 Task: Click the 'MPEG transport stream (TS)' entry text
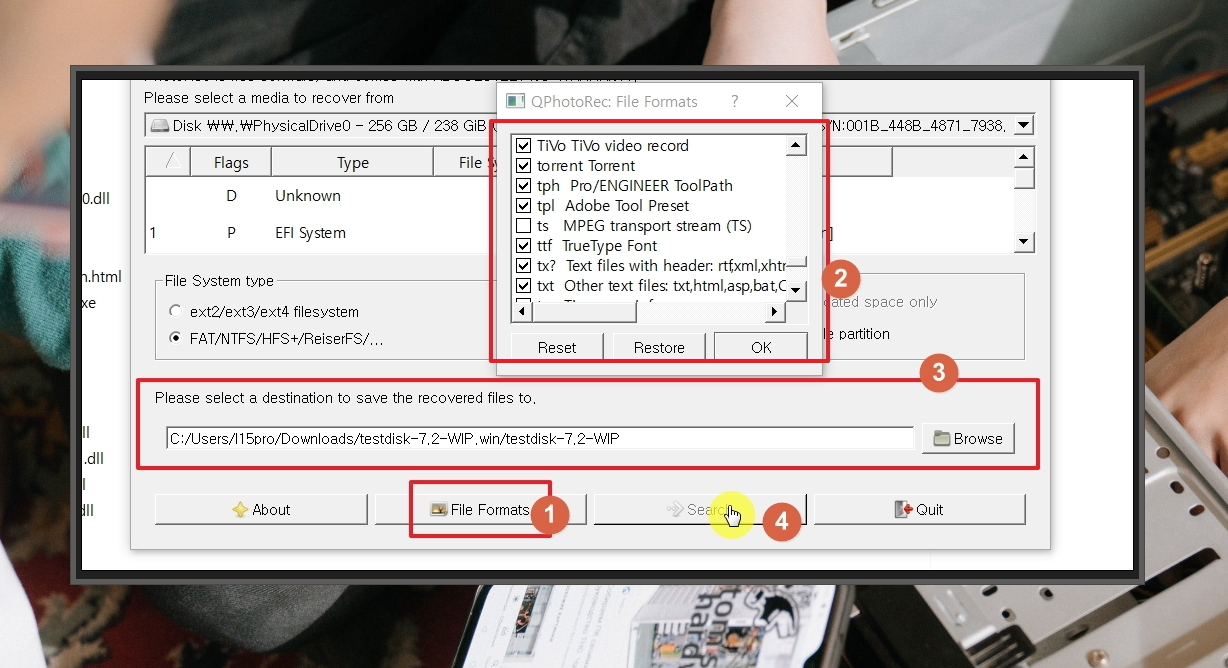657,226
